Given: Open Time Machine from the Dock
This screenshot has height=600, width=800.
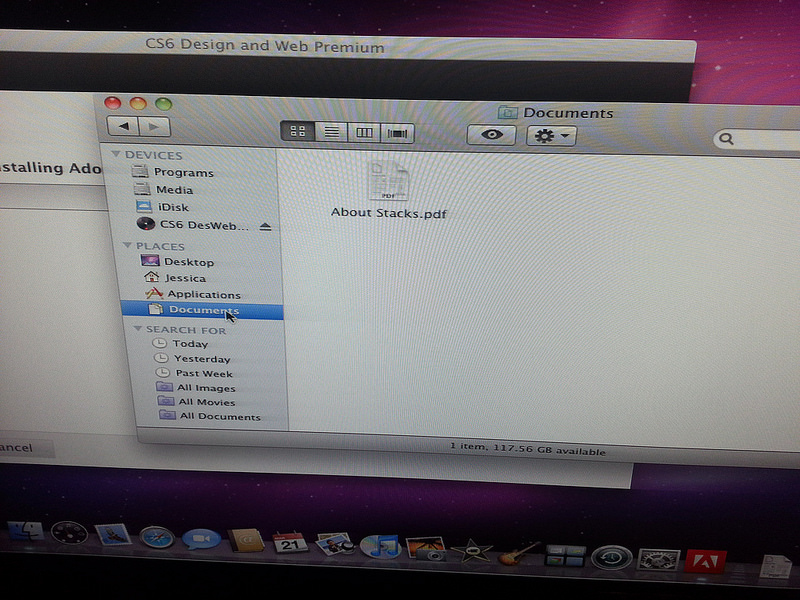Looking at the screenshot, I should click(612, 557).
